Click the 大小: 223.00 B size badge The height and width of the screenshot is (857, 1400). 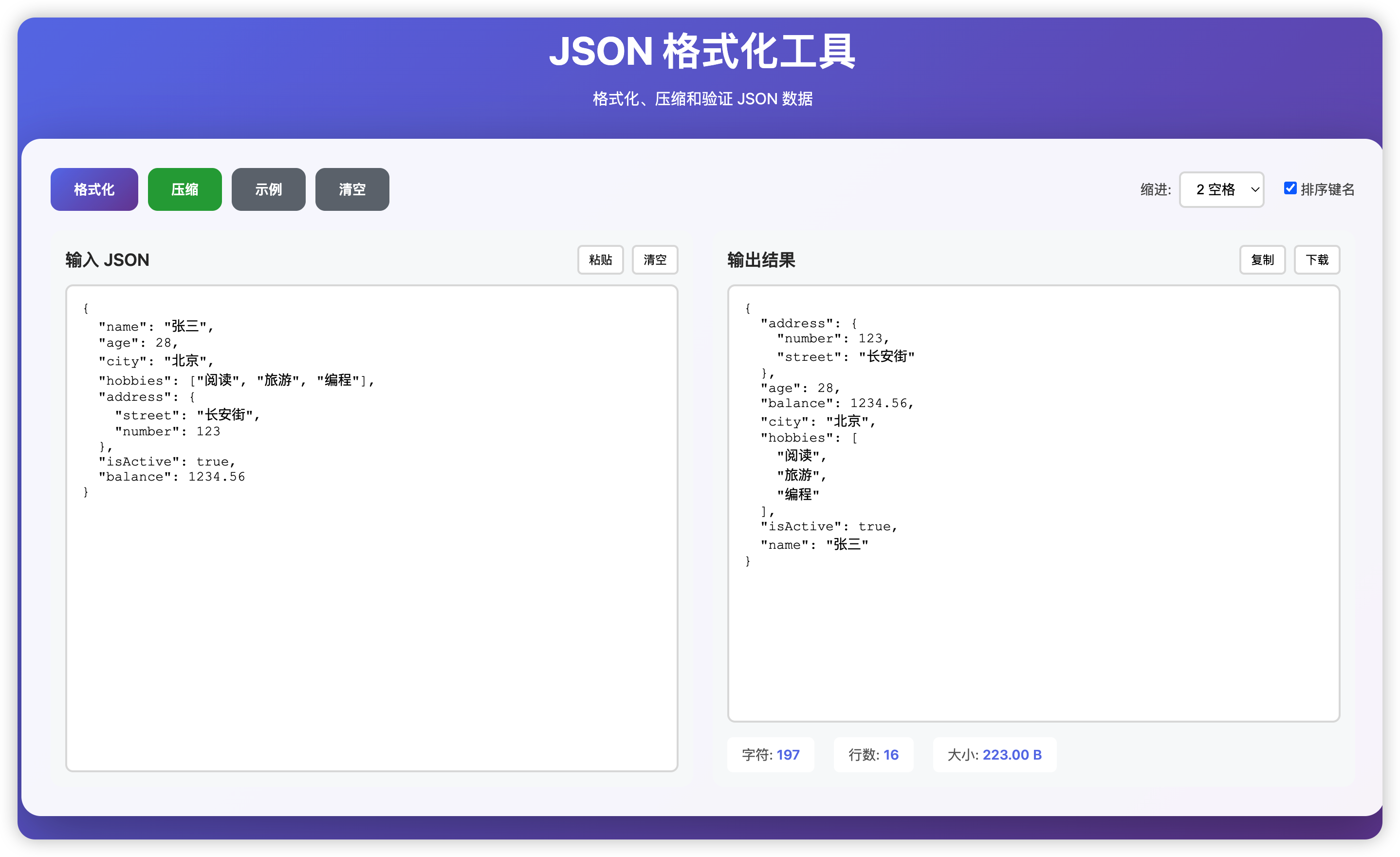pyautogui.click(x=995, y=755)
